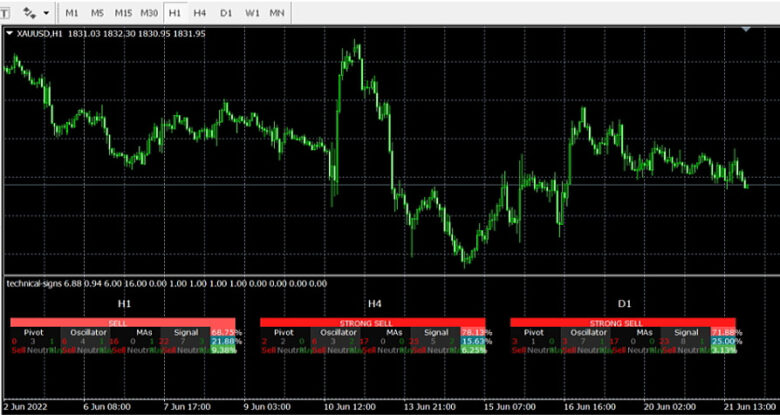Set the weekly W1 timeframe
Viewport: 780px width, 415px height.
252,13
